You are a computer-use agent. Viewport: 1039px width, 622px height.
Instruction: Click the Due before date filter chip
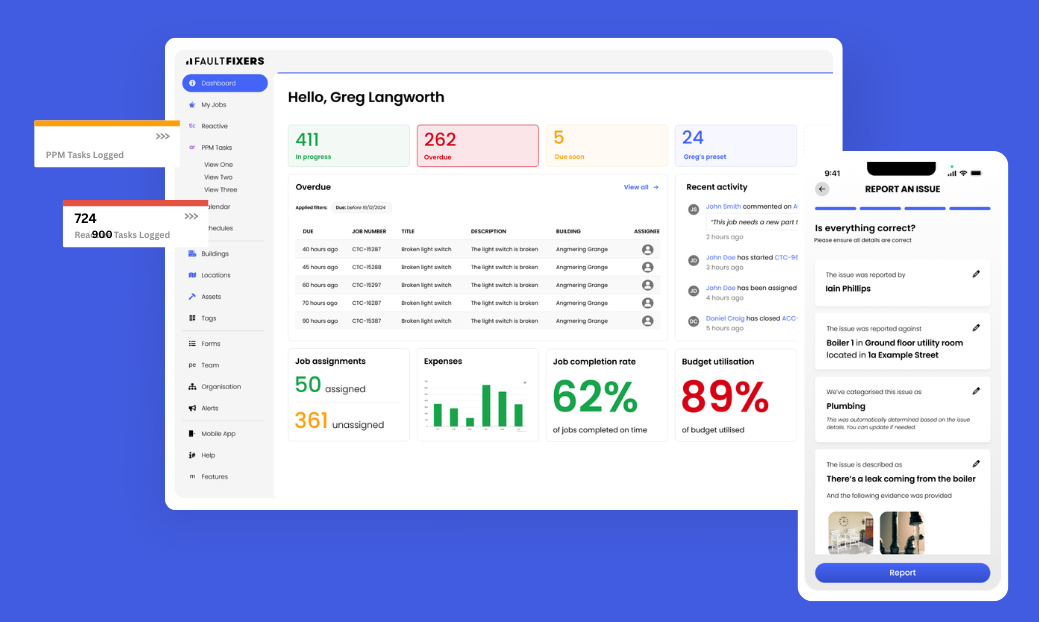(361, 207)
